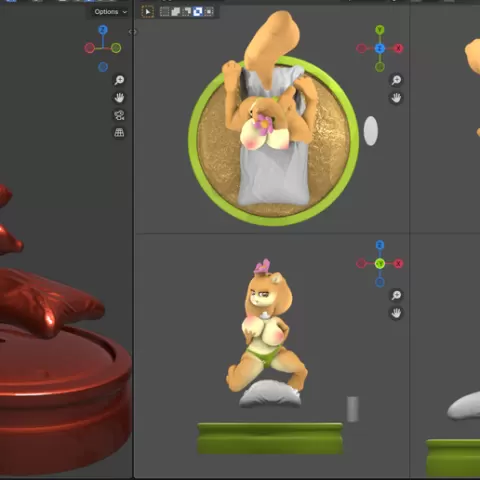The width and height of the screenshot is (480, 480).
Task: Choose the 'intersect selection' mode icon
Action: click(209, 12)
